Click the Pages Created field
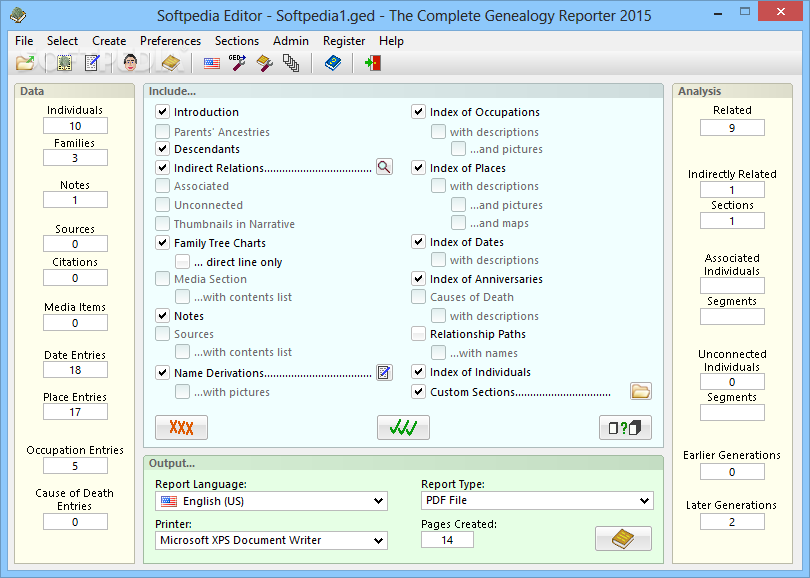810x578 pixels. (447, 540)
